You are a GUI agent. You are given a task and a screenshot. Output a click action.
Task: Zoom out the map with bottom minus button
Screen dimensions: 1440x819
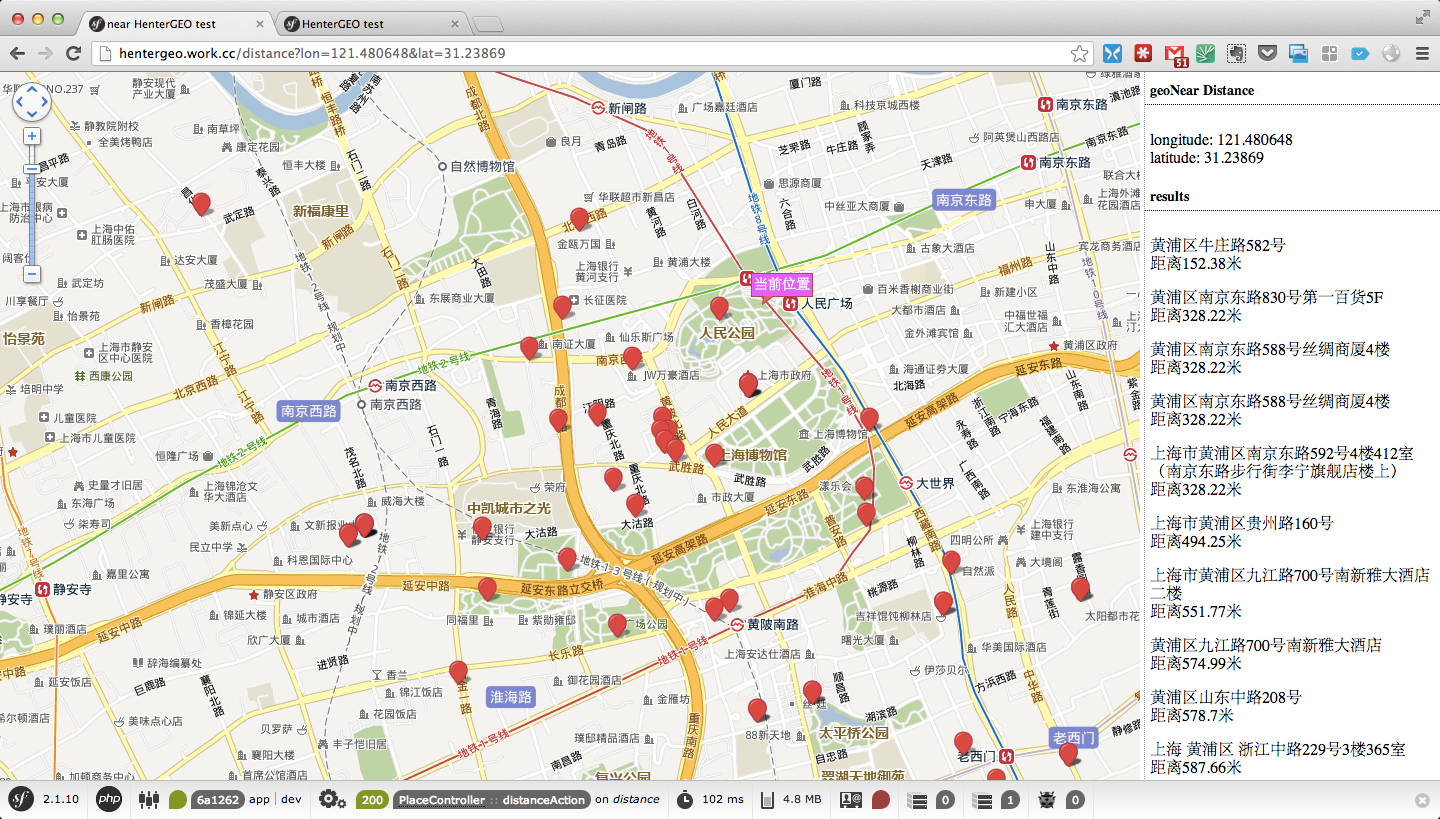pos(32,273)
